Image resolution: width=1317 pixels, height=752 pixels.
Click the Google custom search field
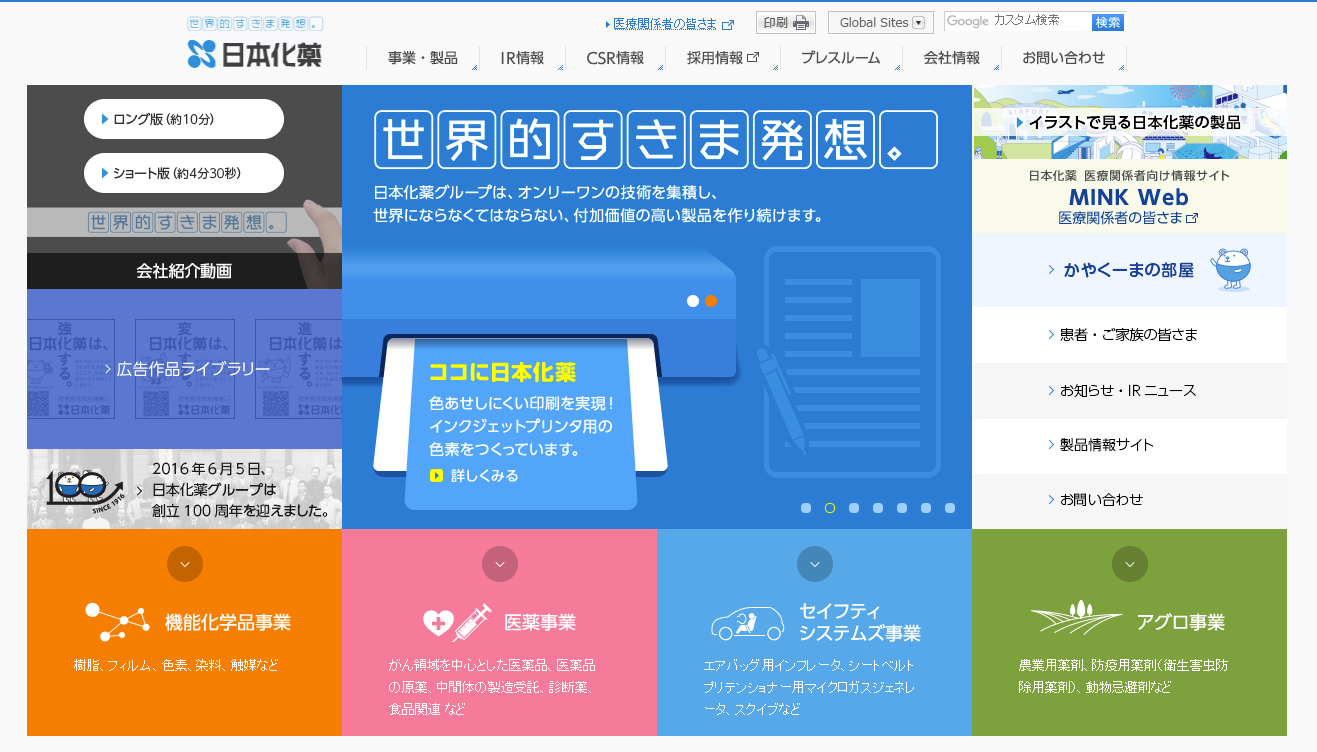[x=1017, y=22]
